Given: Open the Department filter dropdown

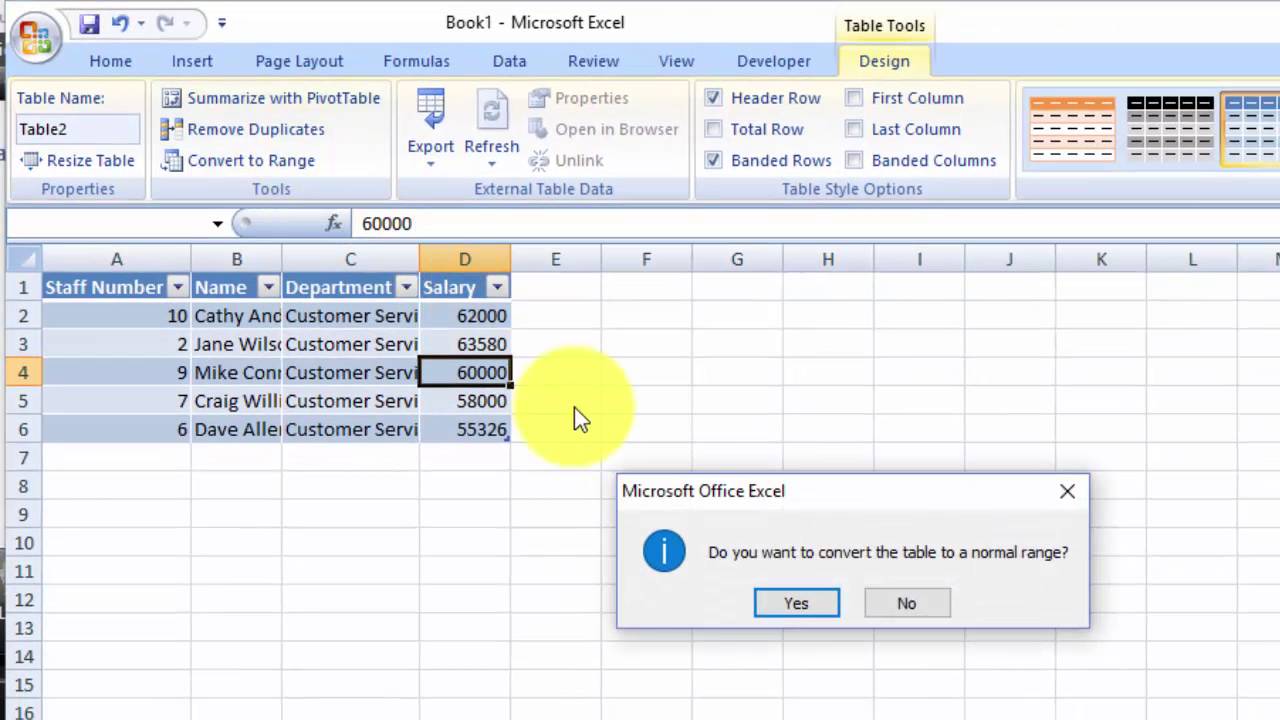Looking at the screenshot, I should click(x=406, y=288).
